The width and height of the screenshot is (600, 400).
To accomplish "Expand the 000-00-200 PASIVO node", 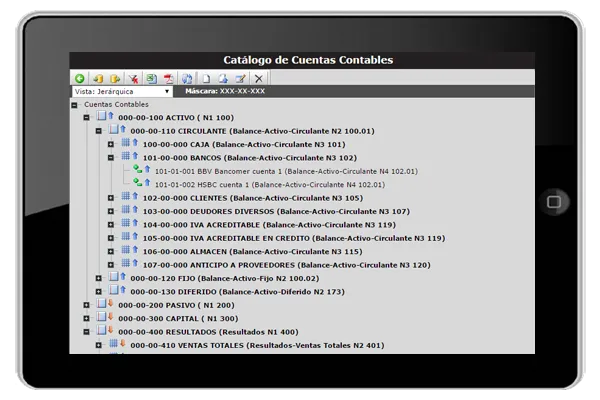I will click(86, 305).
